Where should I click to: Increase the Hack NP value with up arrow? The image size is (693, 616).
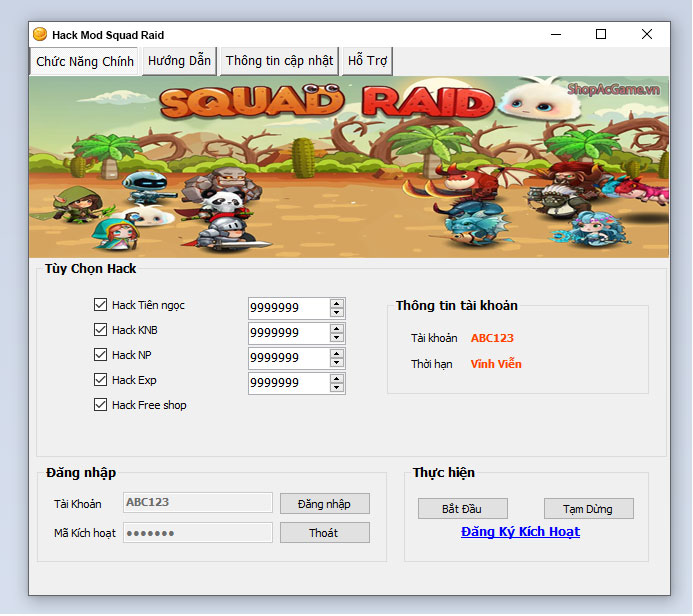point(337,354)
